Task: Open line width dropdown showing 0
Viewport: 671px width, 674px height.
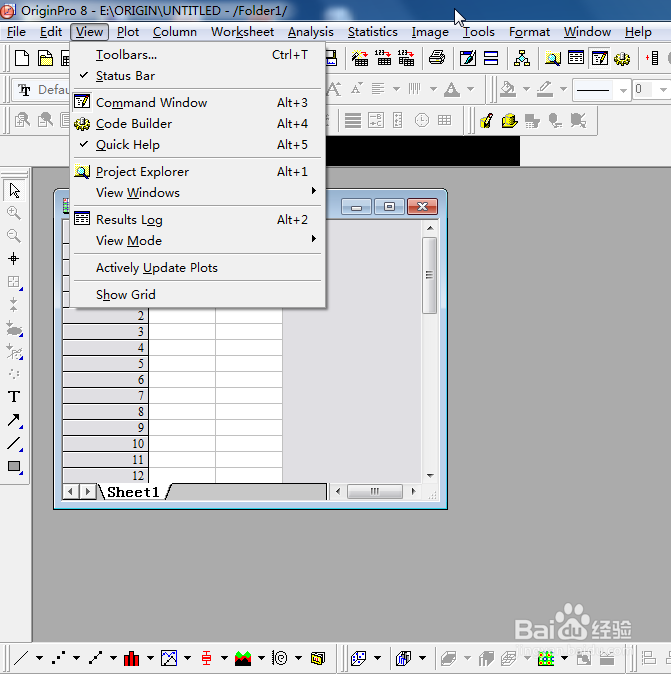Action: [x=663, y=90]
